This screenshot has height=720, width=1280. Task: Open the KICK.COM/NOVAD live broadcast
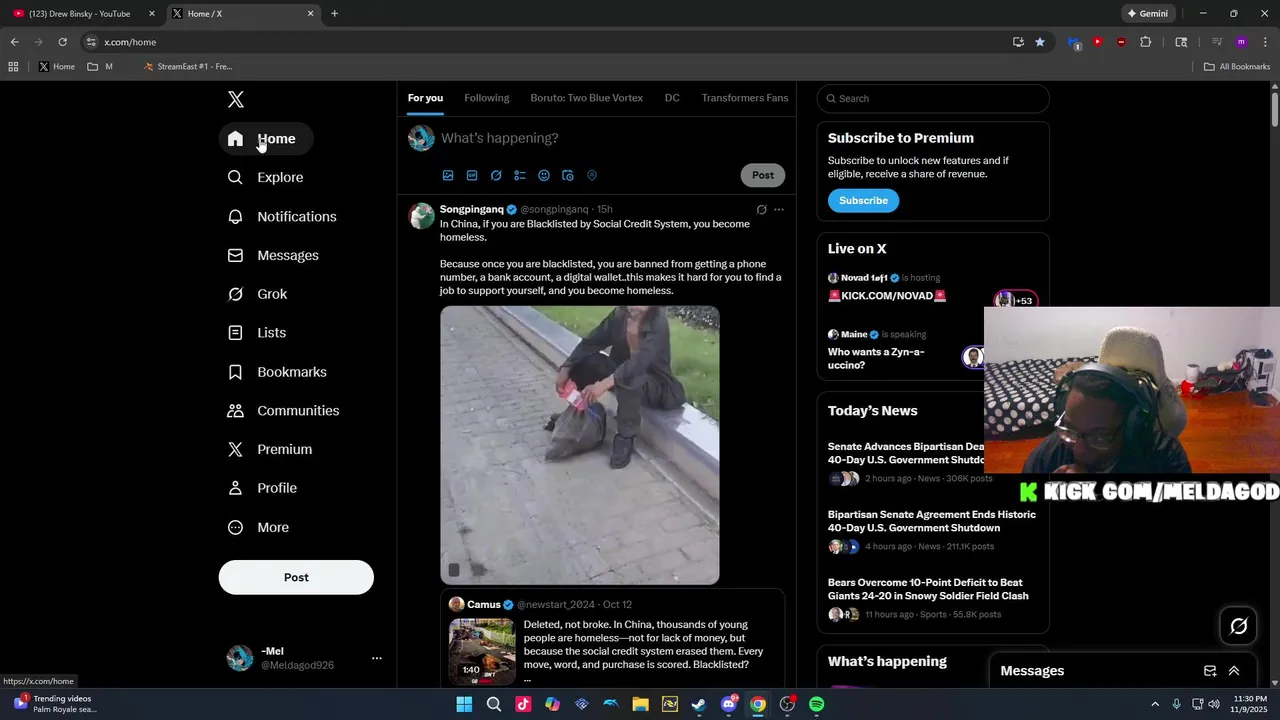click(x=887, y=296)
